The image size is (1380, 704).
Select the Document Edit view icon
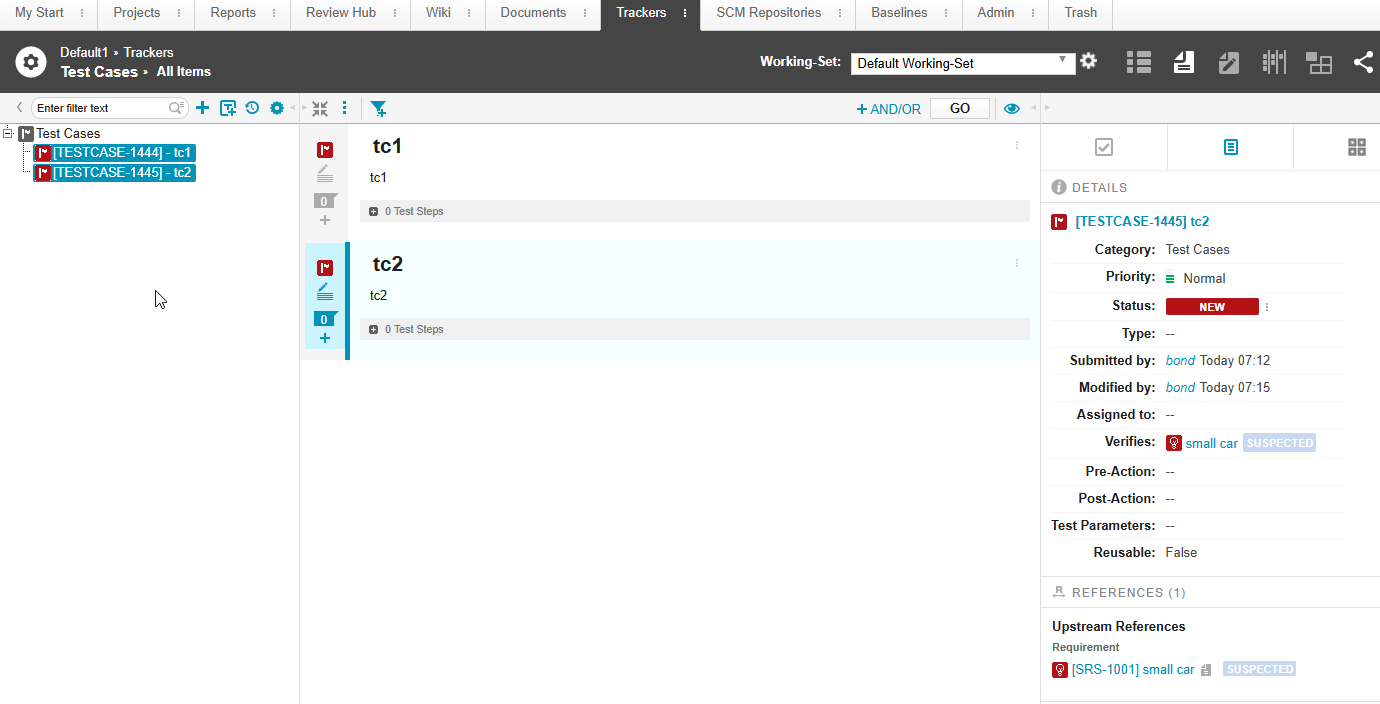[x=1228, y=61]
